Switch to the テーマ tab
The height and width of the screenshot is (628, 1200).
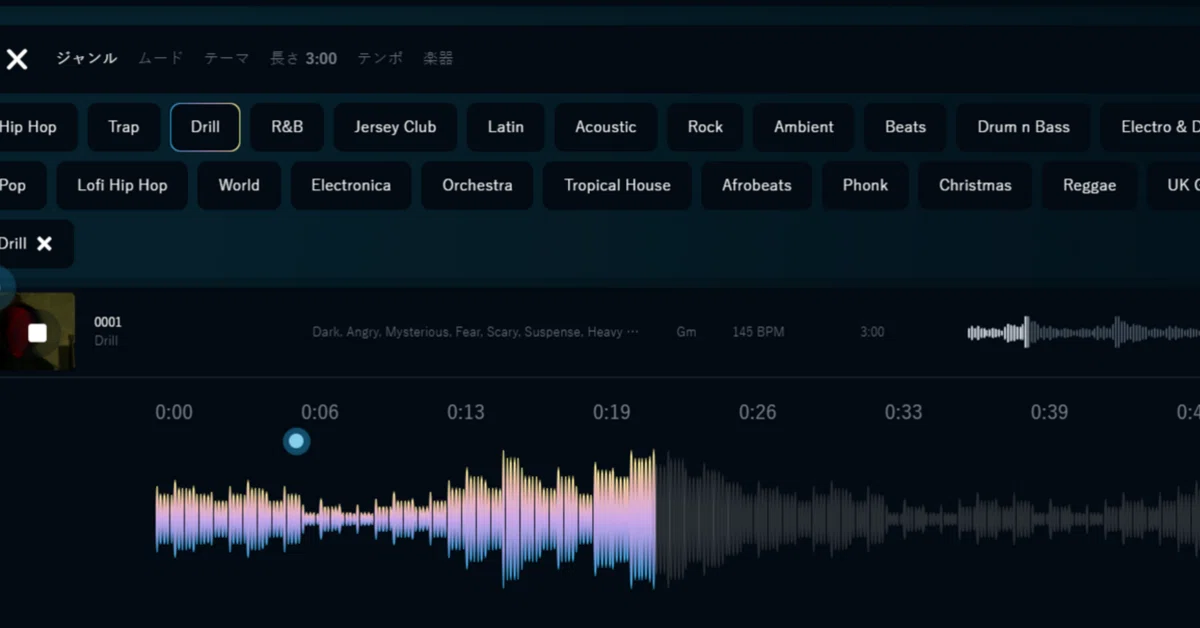[226, 58]
